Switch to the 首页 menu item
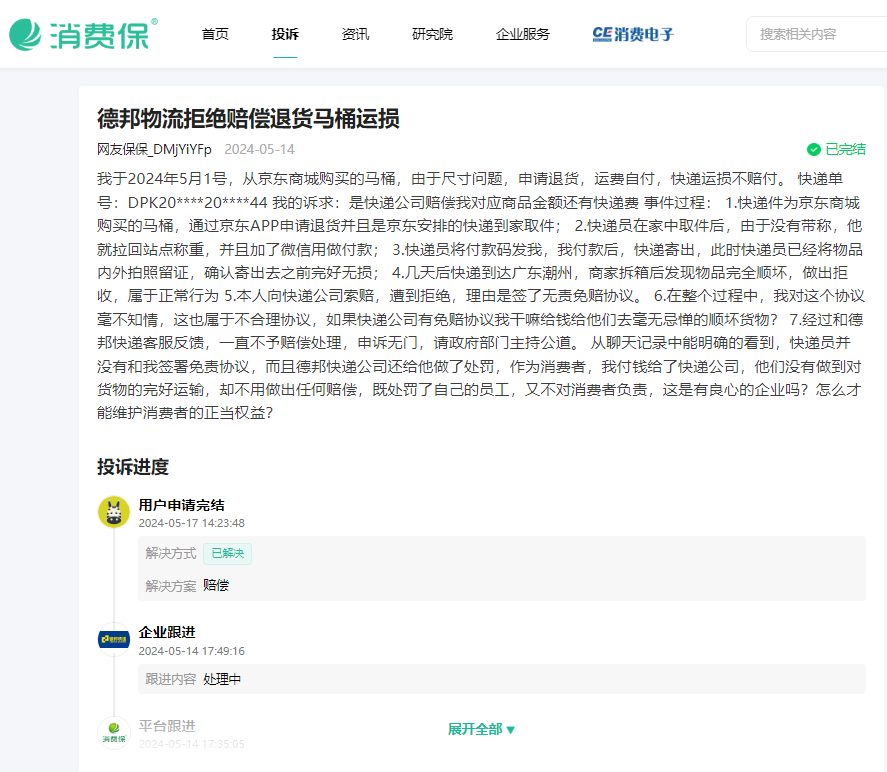887x772 pixels. pos(214,33)
